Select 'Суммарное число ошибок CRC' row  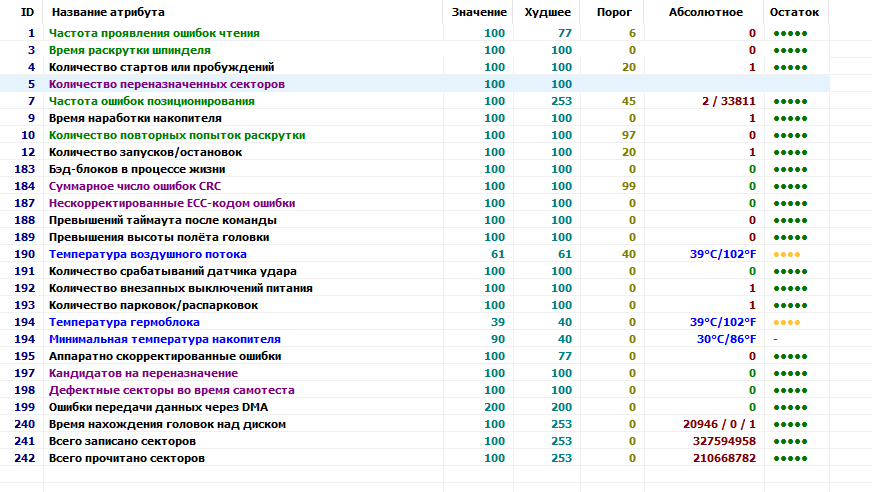coord(414,186)
